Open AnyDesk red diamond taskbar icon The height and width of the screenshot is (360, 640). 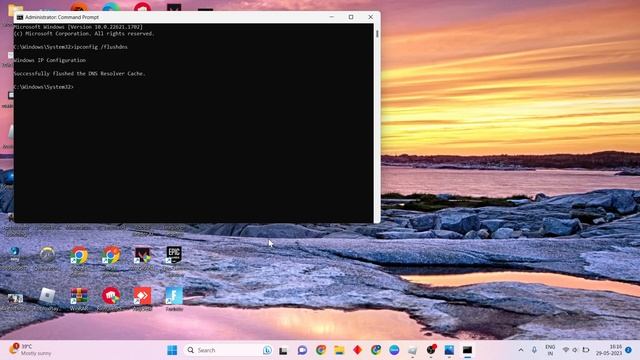click(x=358, y=350)
